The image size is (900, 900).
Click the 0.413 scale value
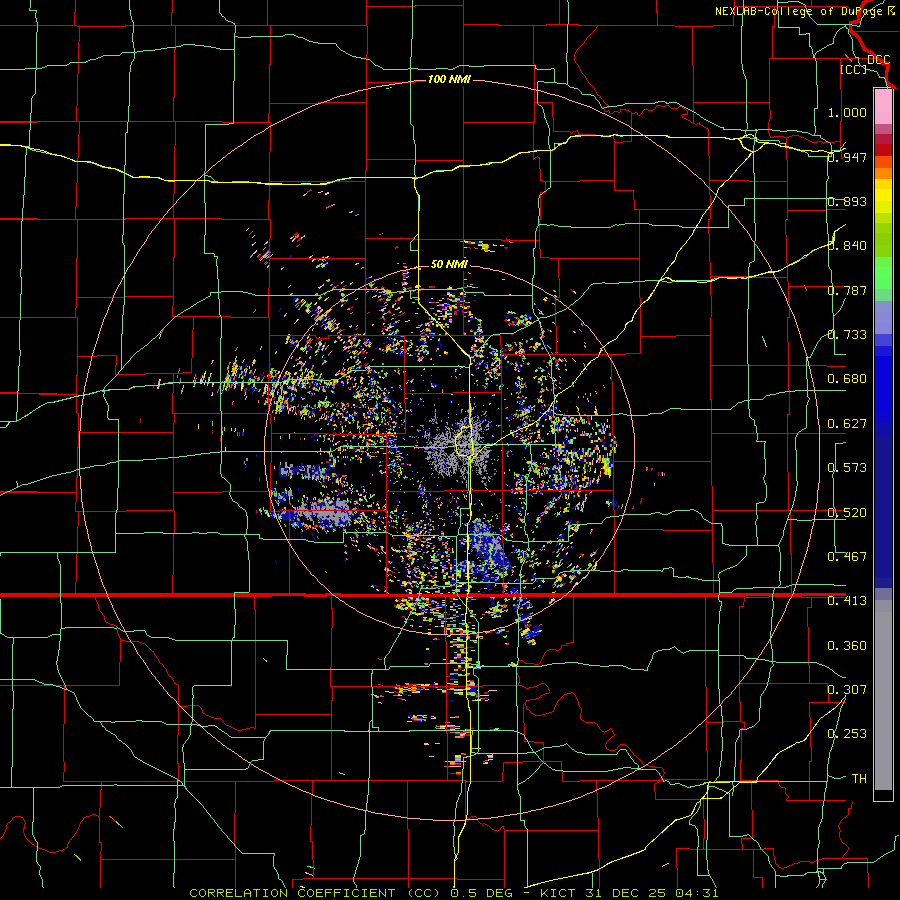click(x=847, y=601)
